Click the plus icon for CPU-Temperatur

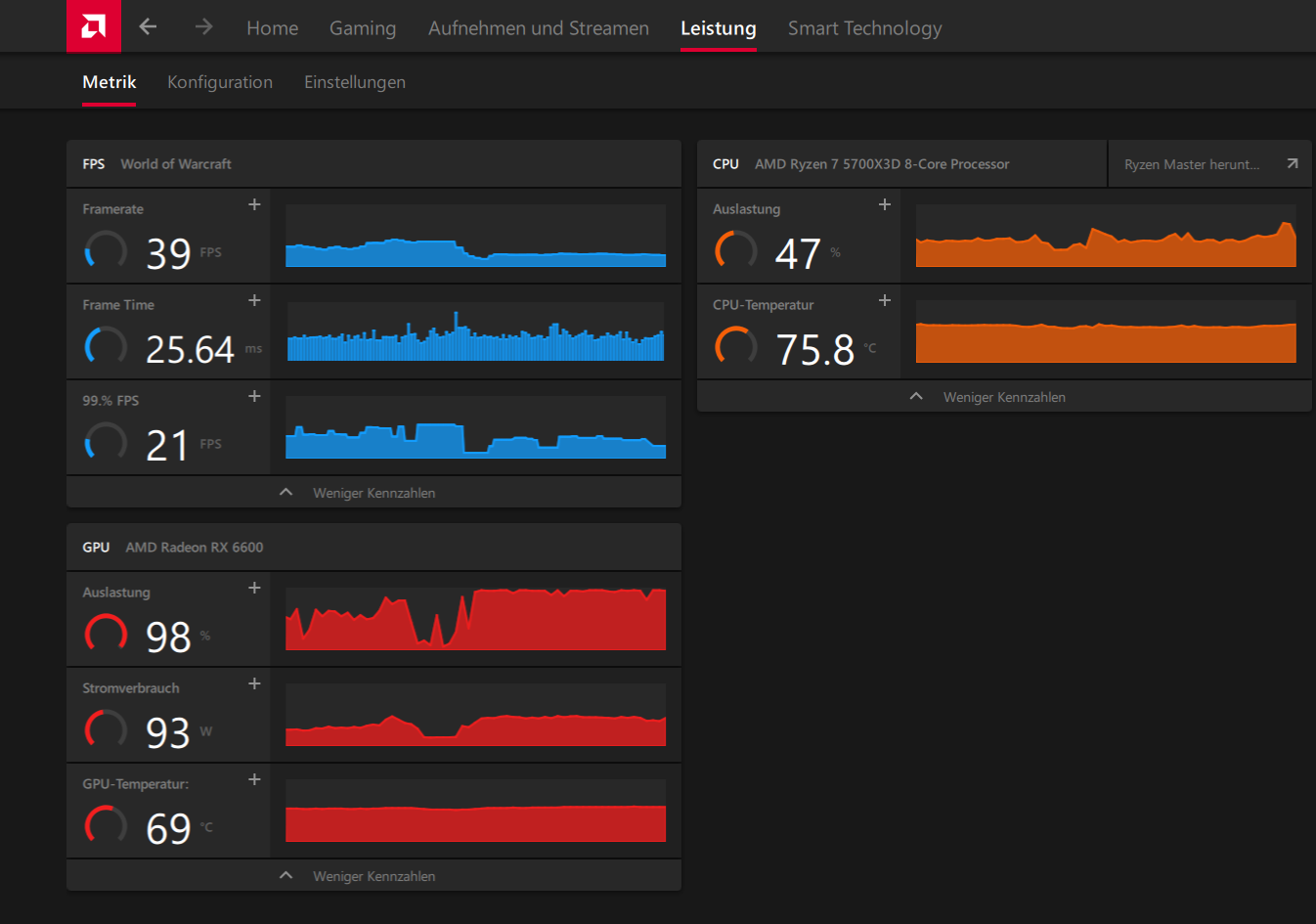click(885, 300)
